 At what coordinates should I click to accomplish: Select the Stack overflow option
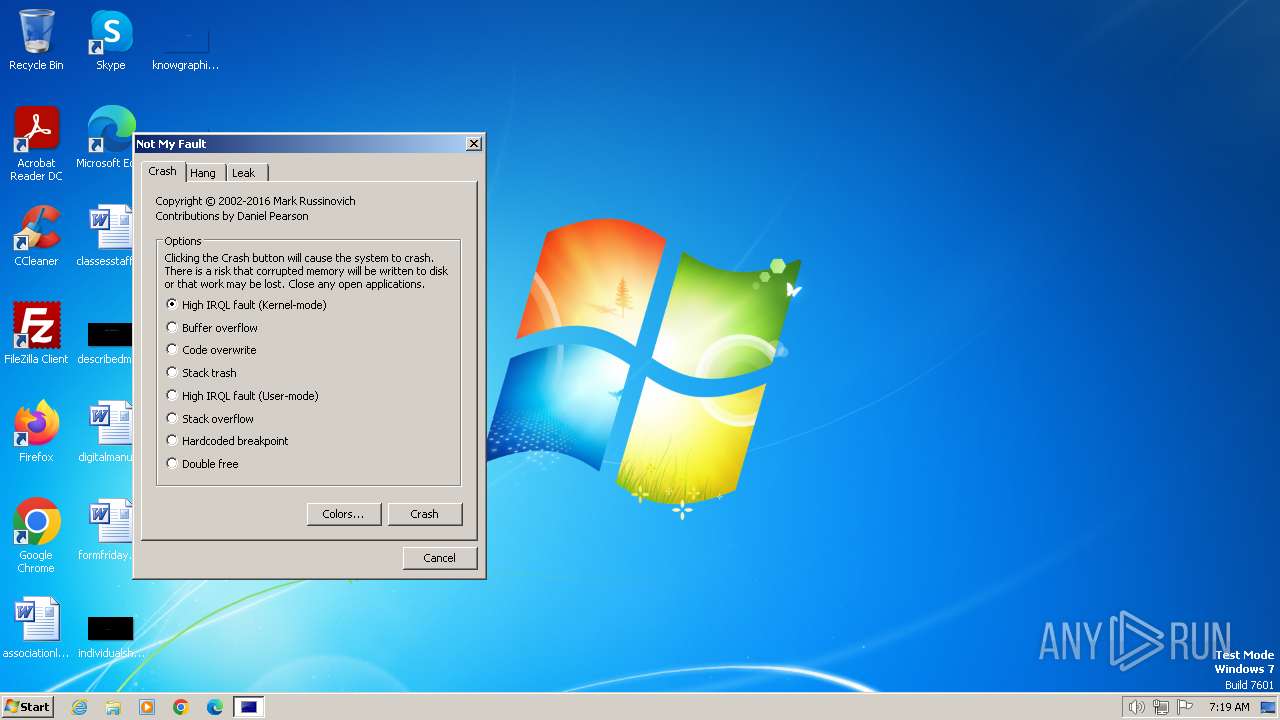coord(210,419)
